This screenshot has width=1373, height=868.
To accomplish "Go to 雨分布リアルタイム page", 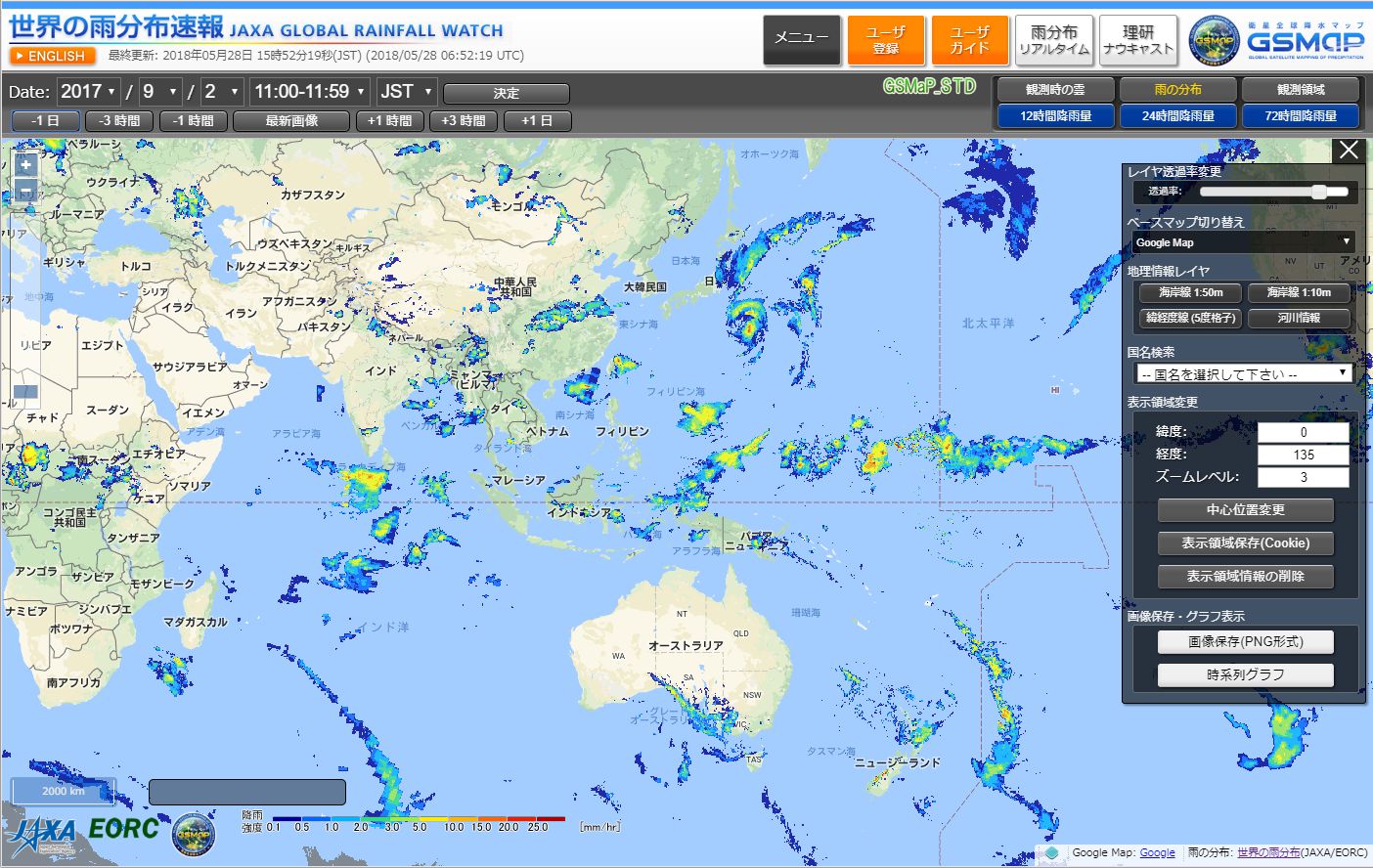I will tap(1054, 40).
